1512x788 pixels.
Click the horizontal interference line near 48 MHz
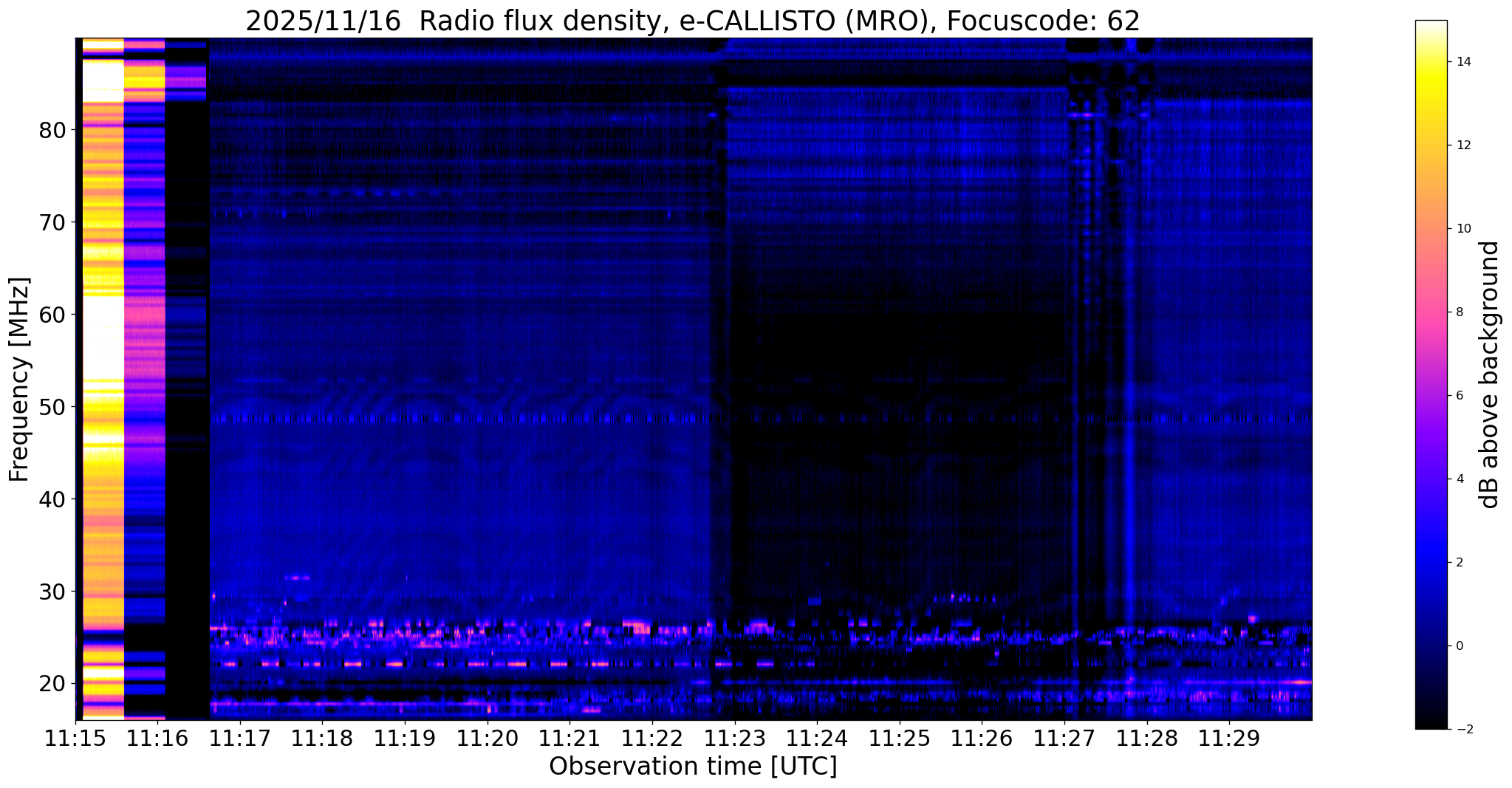761,419
